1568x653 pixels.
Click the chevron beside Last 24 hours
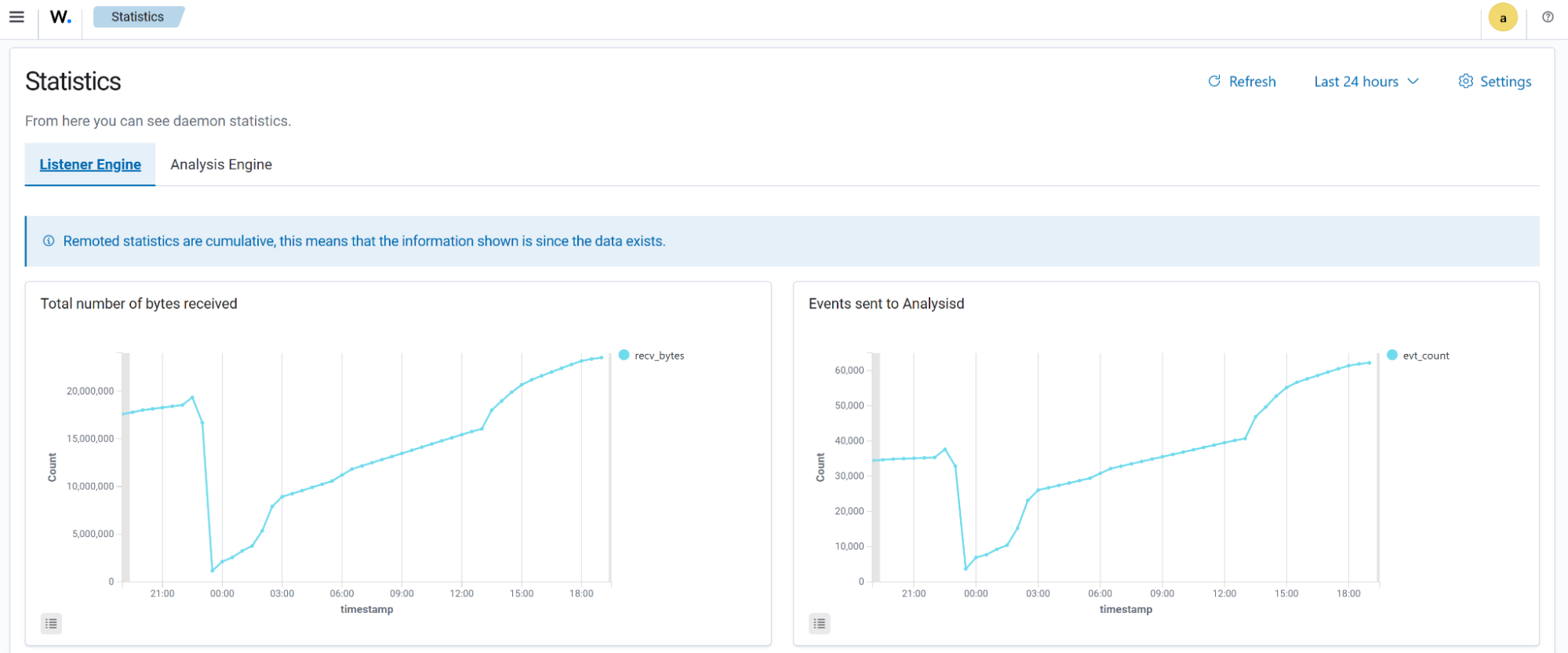1413,82
